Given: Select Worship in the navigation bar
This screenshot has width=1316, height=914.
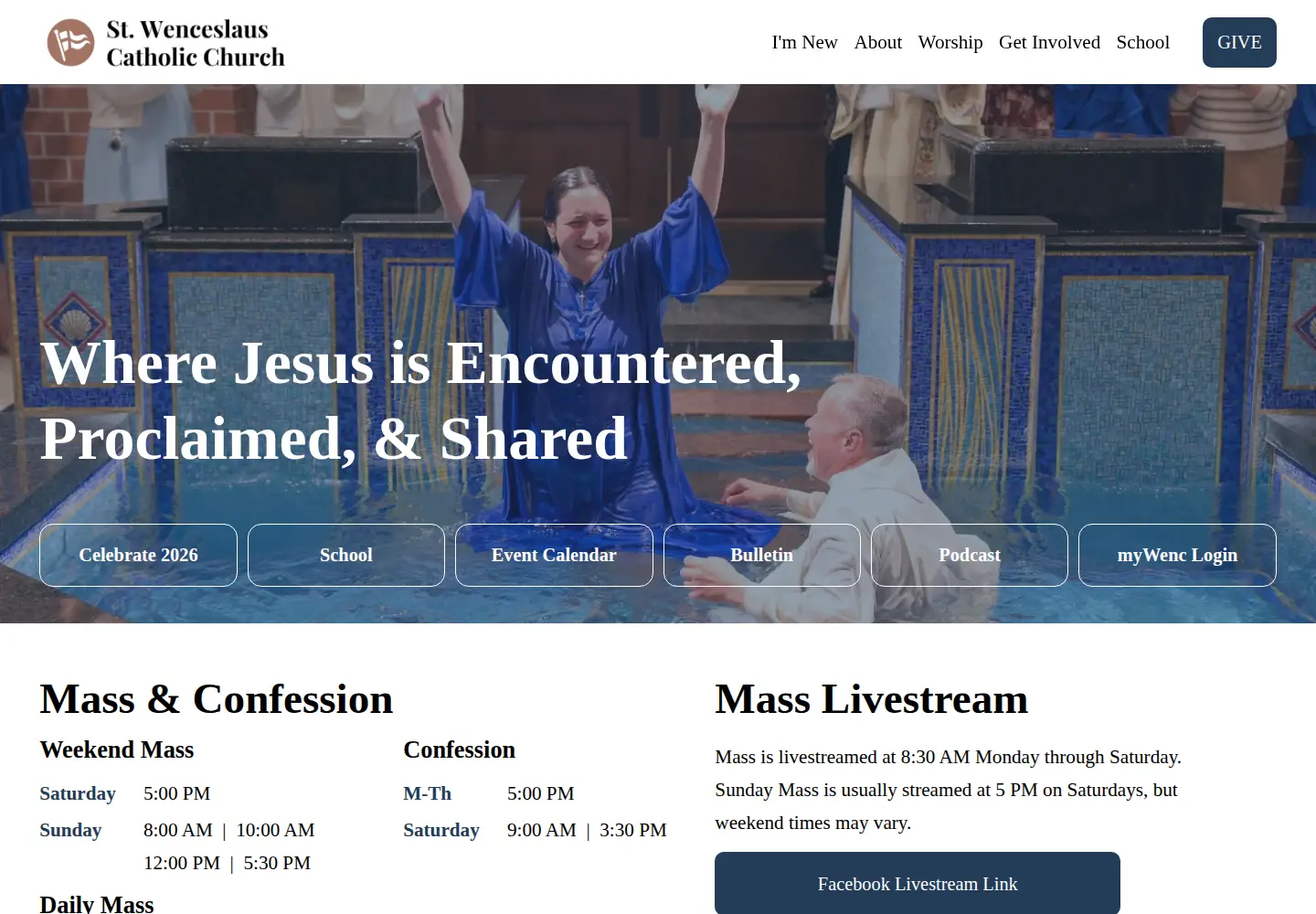Looking at the screenshot, I should click(x=950, y=42).
